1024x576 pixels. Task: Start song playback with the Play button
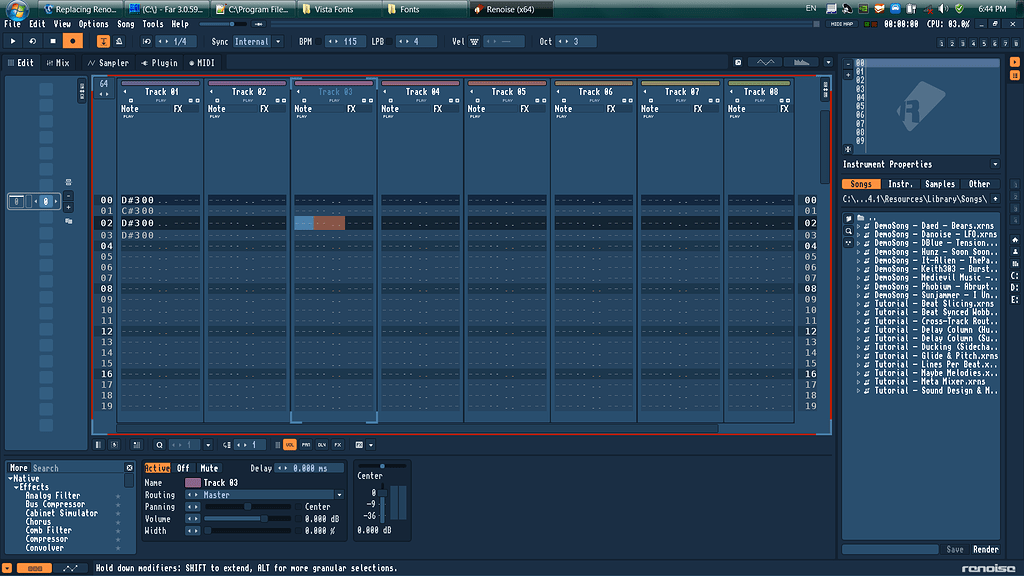pos(13,41)
